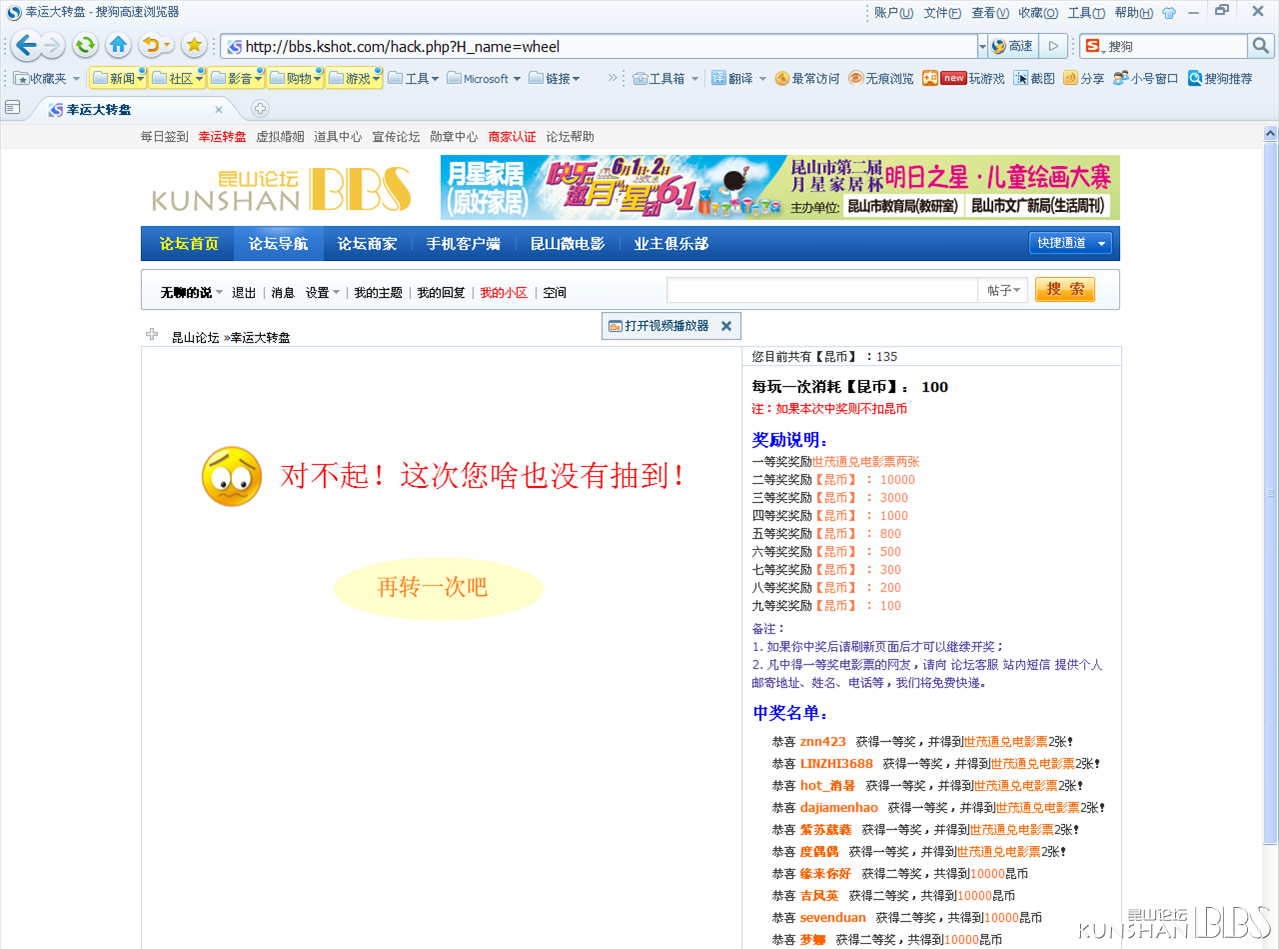Click the 月星家居 banner advertisement
The width and height of the screenshot is (1279, 949).
pyautogui.click(x=780, y=188)
